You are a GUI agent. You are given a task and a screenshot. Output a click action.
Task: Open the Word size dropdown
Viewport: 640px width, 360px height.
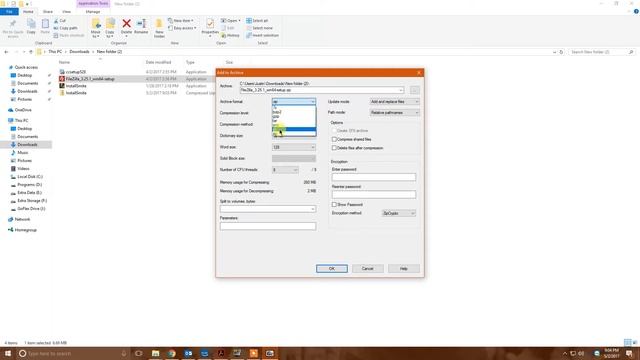pos(294,147)
